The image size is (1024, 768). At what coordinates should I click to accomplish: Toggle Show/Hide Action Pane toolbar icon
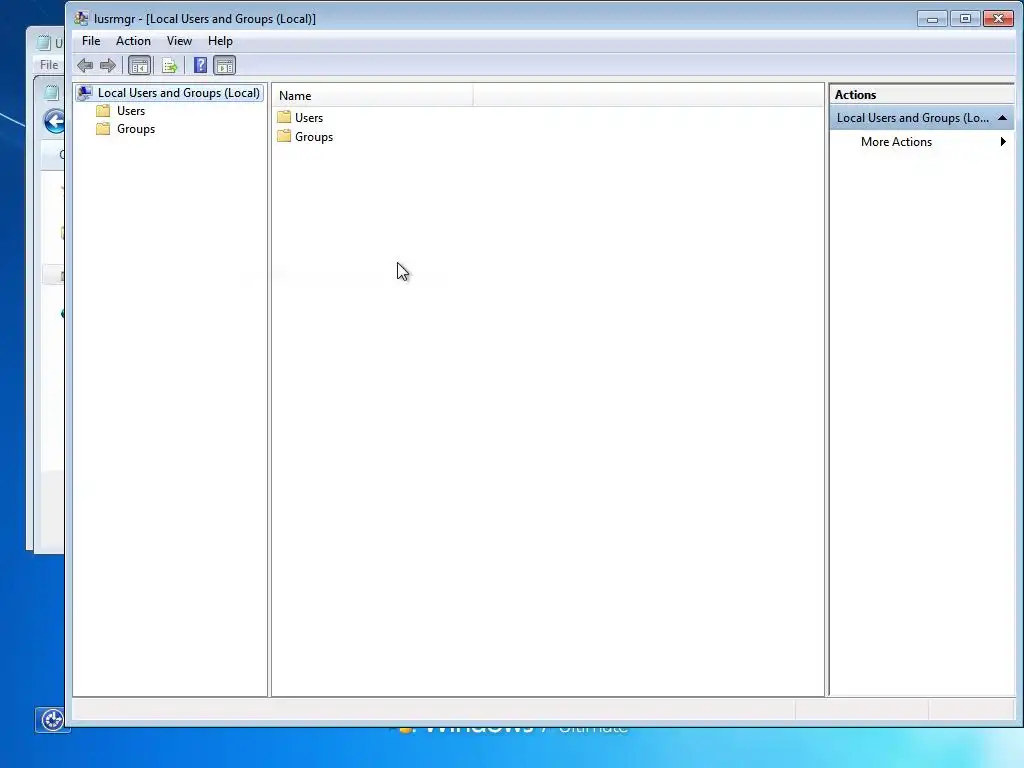pyautogui.click(x=224, y=65)
